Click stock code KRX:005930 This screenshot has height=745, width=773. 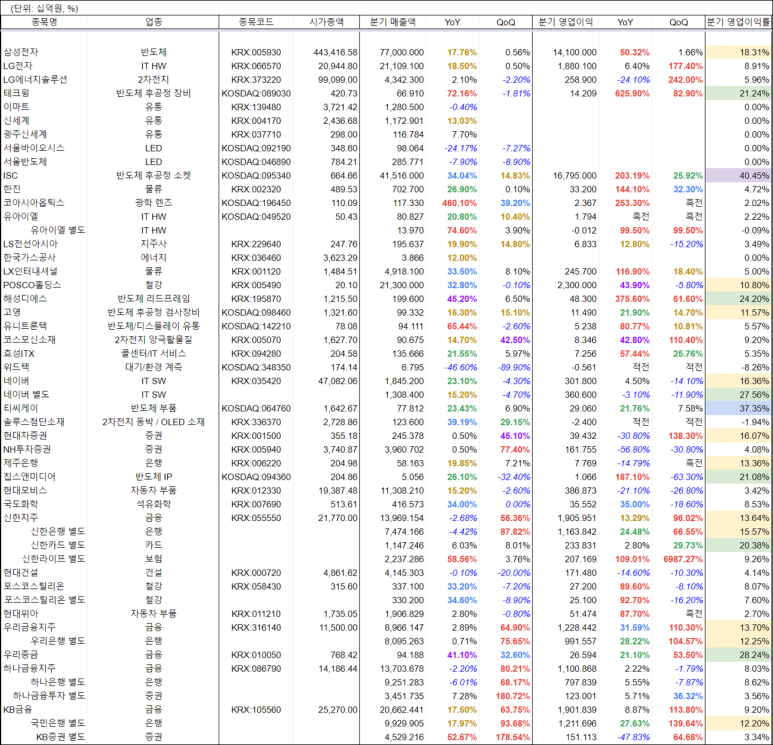pos(256,52)
